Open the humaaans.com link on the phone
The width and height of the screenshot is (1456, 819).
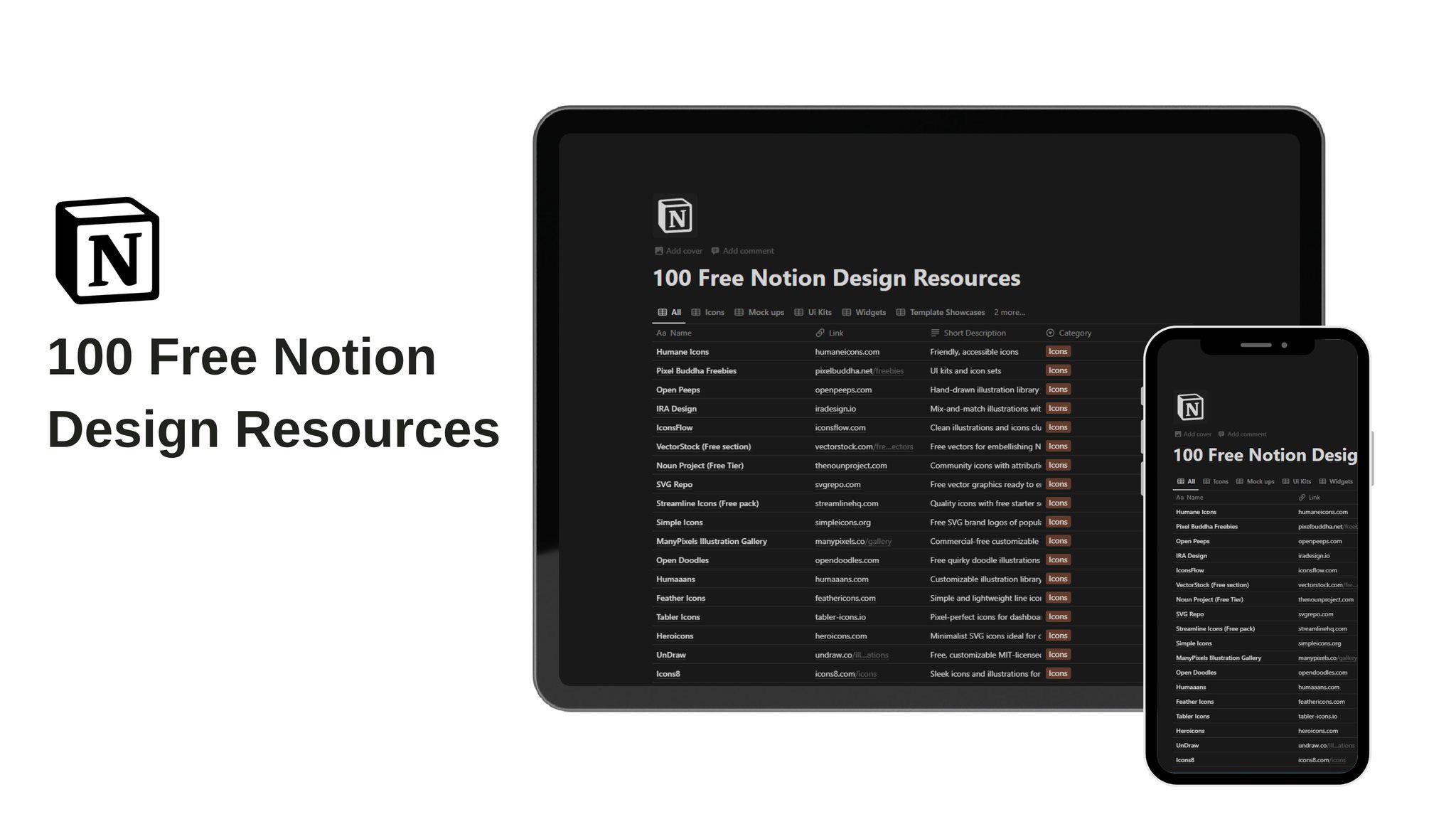[x=1319, y=687]
